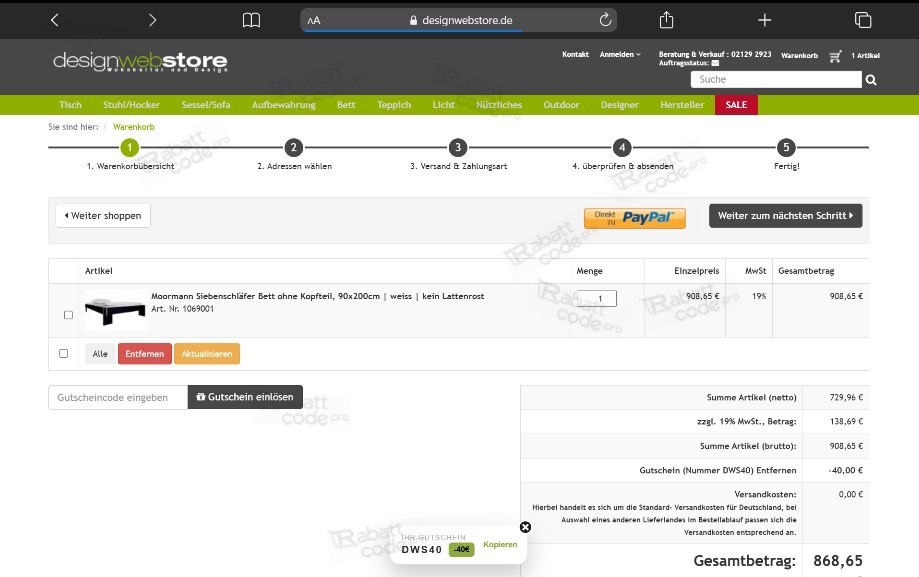Click into the Suche search field

(776, 79)
